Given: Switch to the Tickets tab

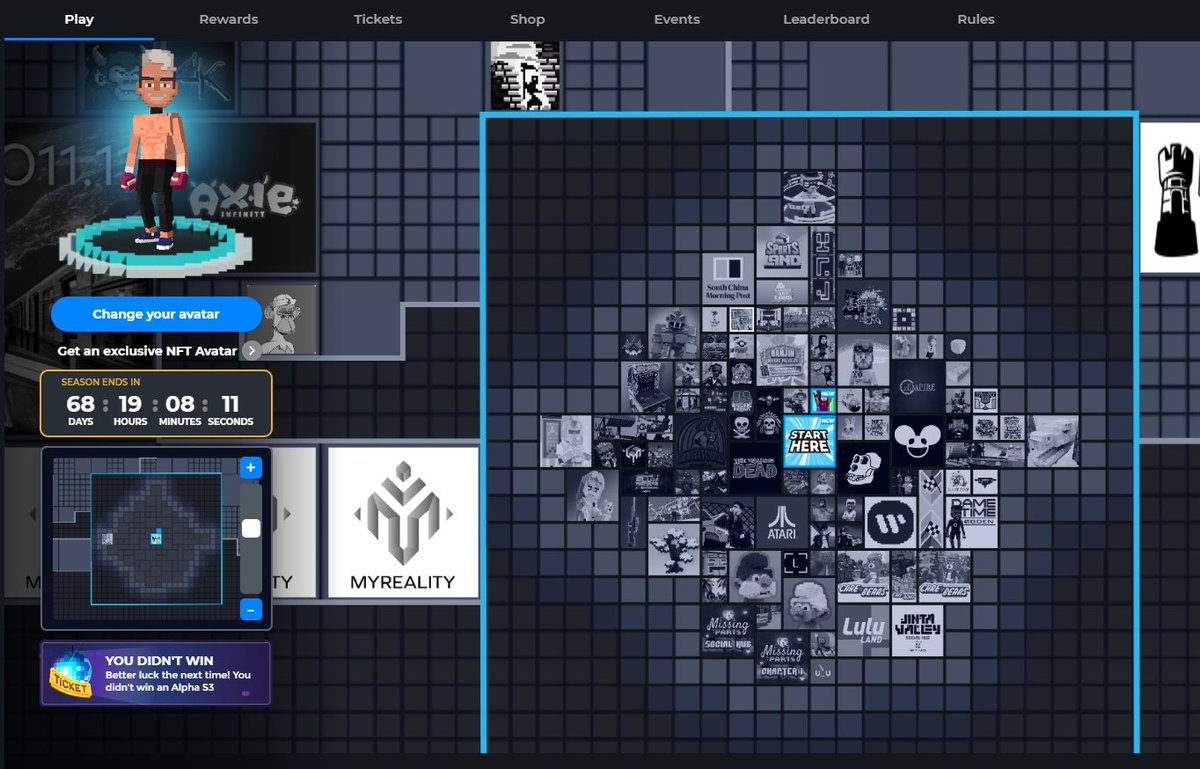Looking at the screenshot, I should (378, 19).
